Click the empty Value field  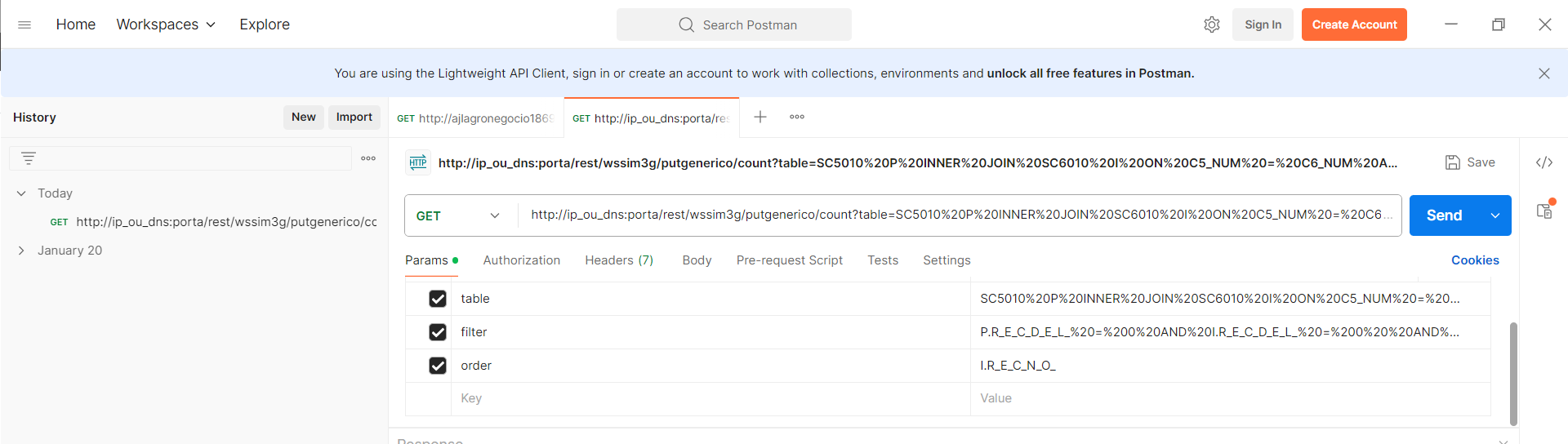[1230, 398]
